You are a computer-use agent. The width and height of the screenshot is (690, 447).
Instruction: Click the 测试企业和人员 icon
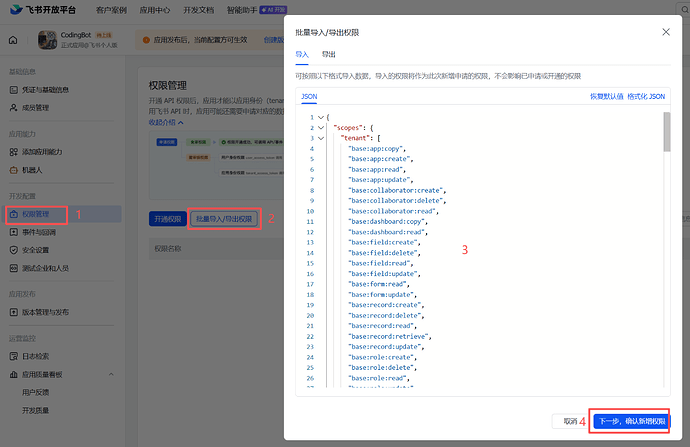coord(14,268)
